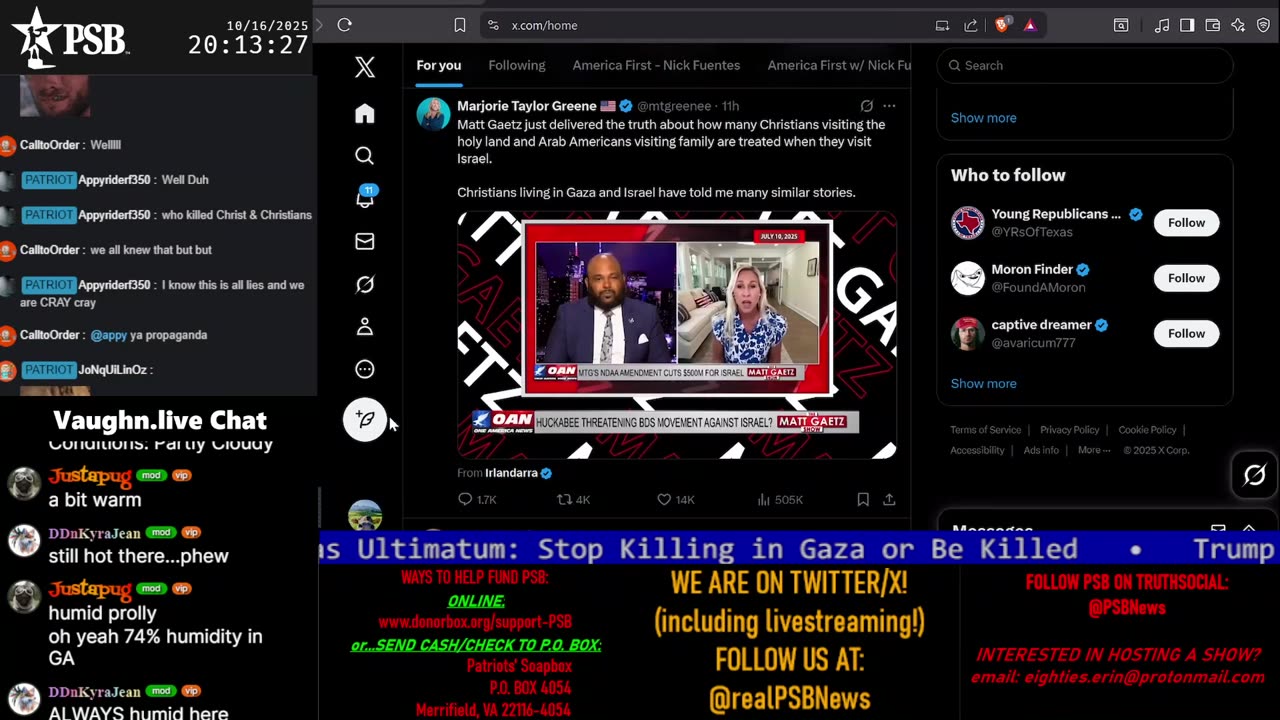Repost the post with 4K reposts

(x=574, y=499)
